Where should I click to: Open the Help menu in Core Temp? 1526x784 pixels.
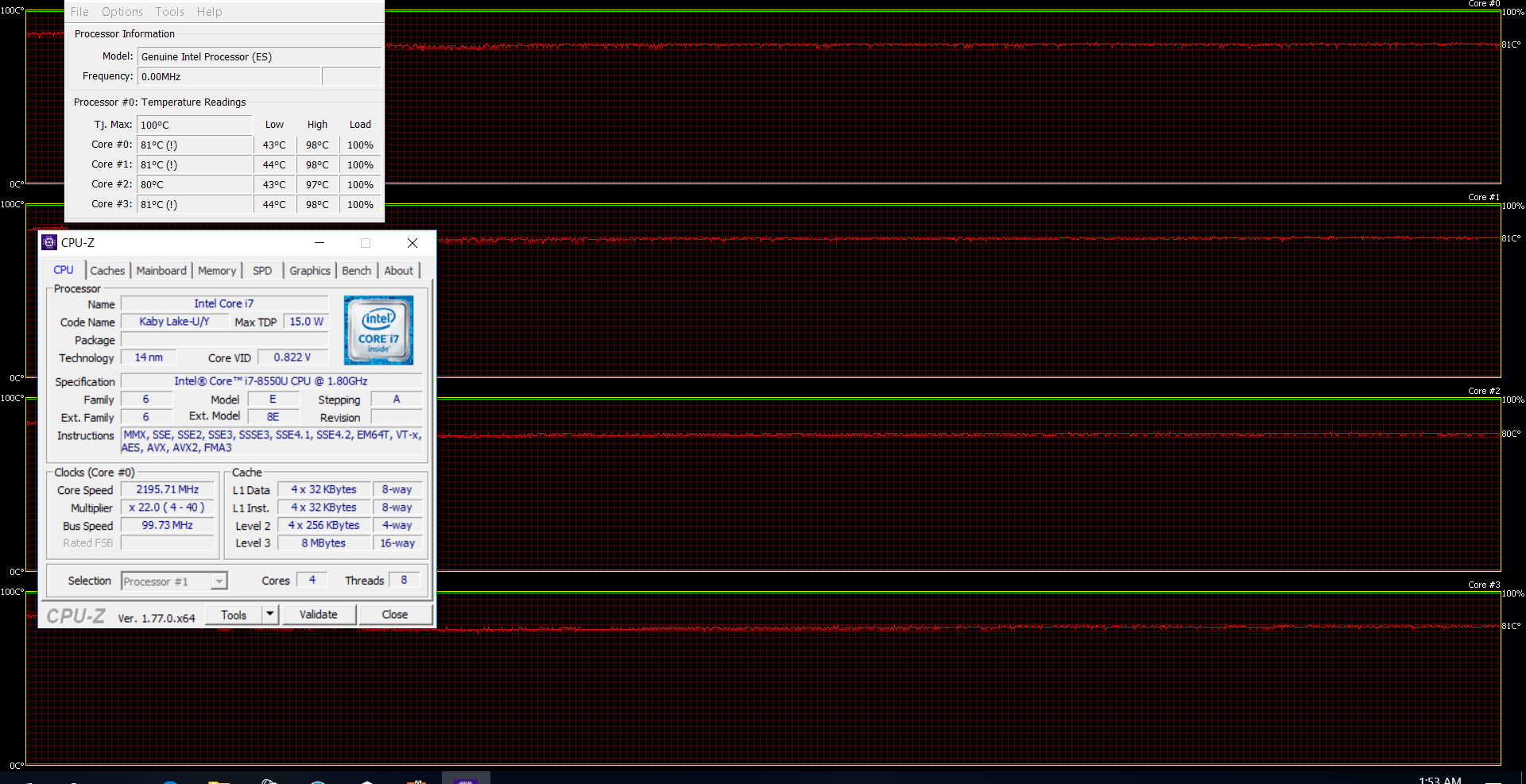(x=210, y=12)
